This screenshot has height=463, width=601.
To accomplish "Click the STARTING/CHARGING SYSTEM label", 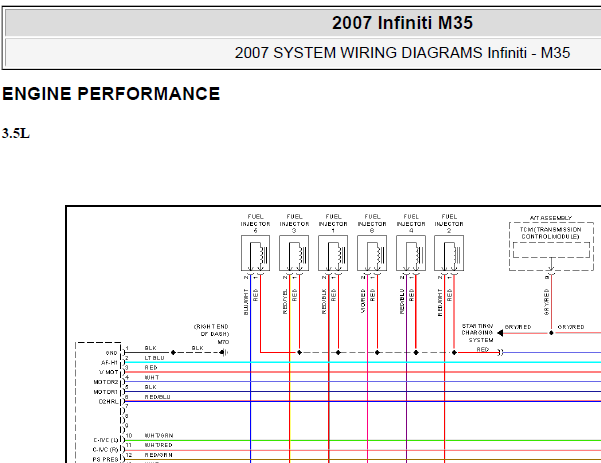I will (477, 333).
